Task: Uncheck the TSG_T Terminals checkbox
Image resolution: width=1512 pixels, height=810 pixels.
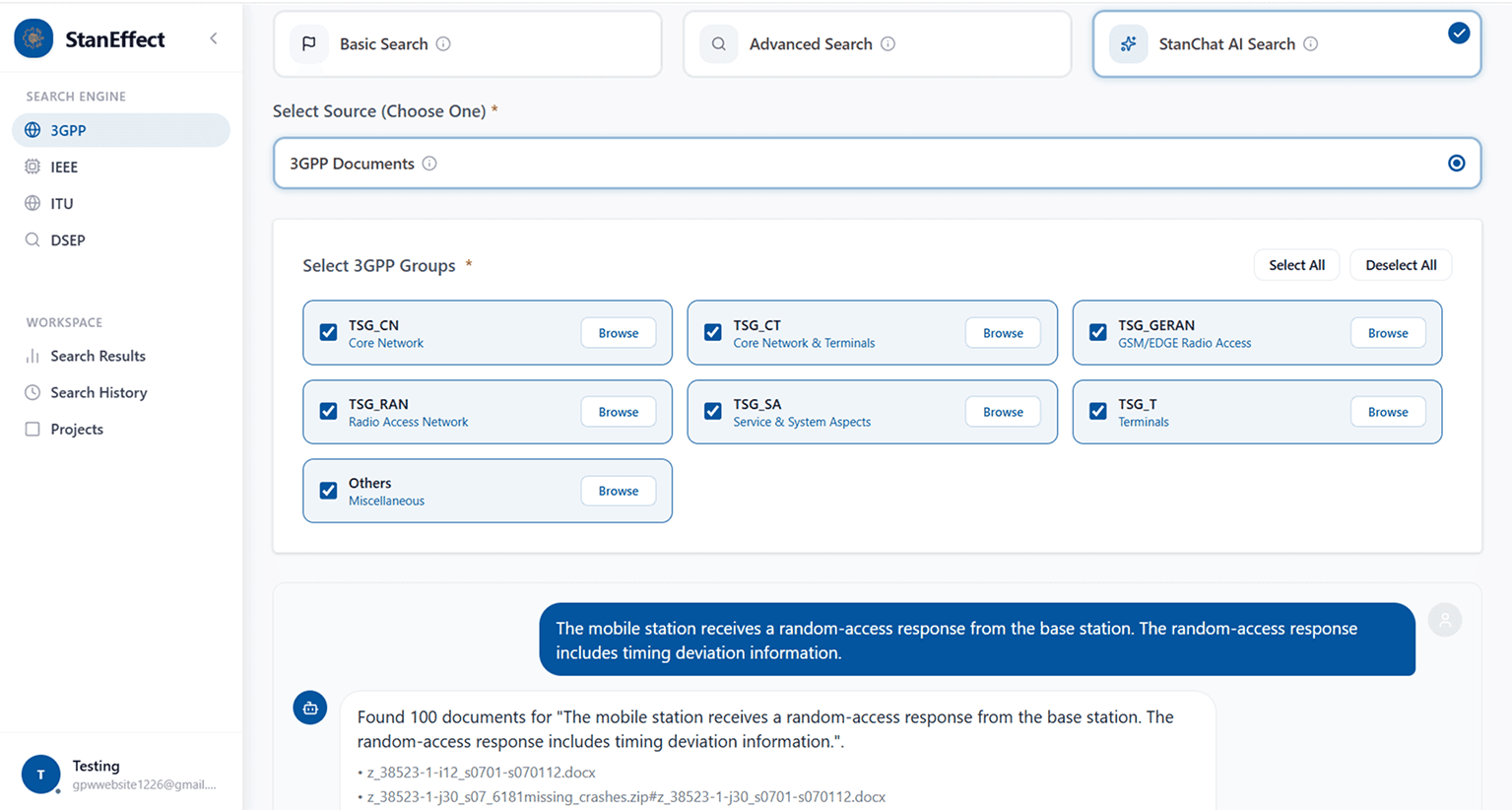Action: point(1097,412)
